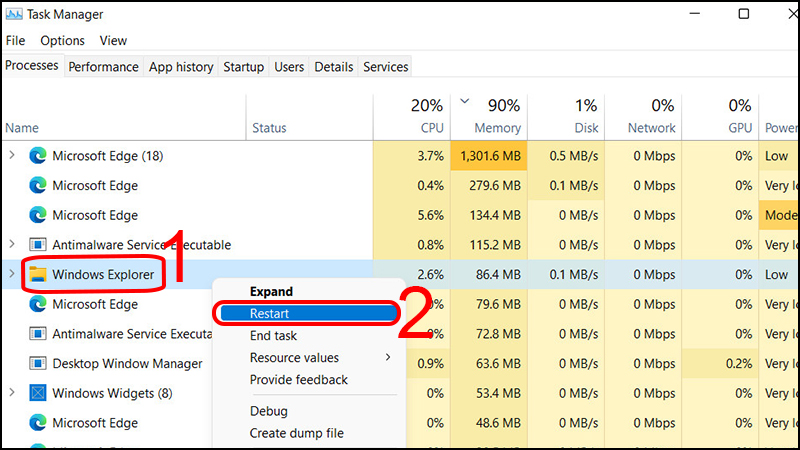Click the 3.7% CPU cell
800x450 pixels.
pyautogui.click(x=412, y=156)
